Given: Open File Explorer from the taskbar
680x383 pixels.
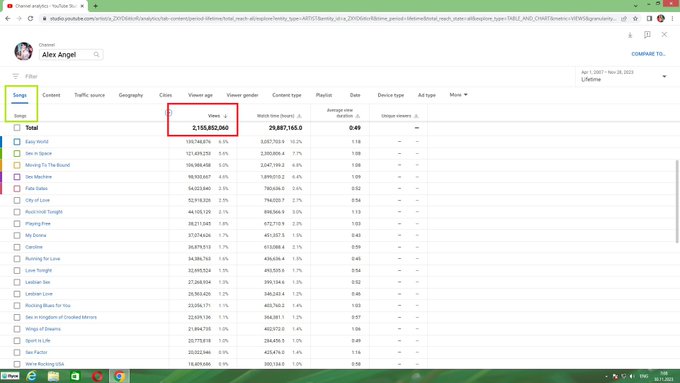Looking at the screenshot, I should pyautogui.click(x=53, y=376).
